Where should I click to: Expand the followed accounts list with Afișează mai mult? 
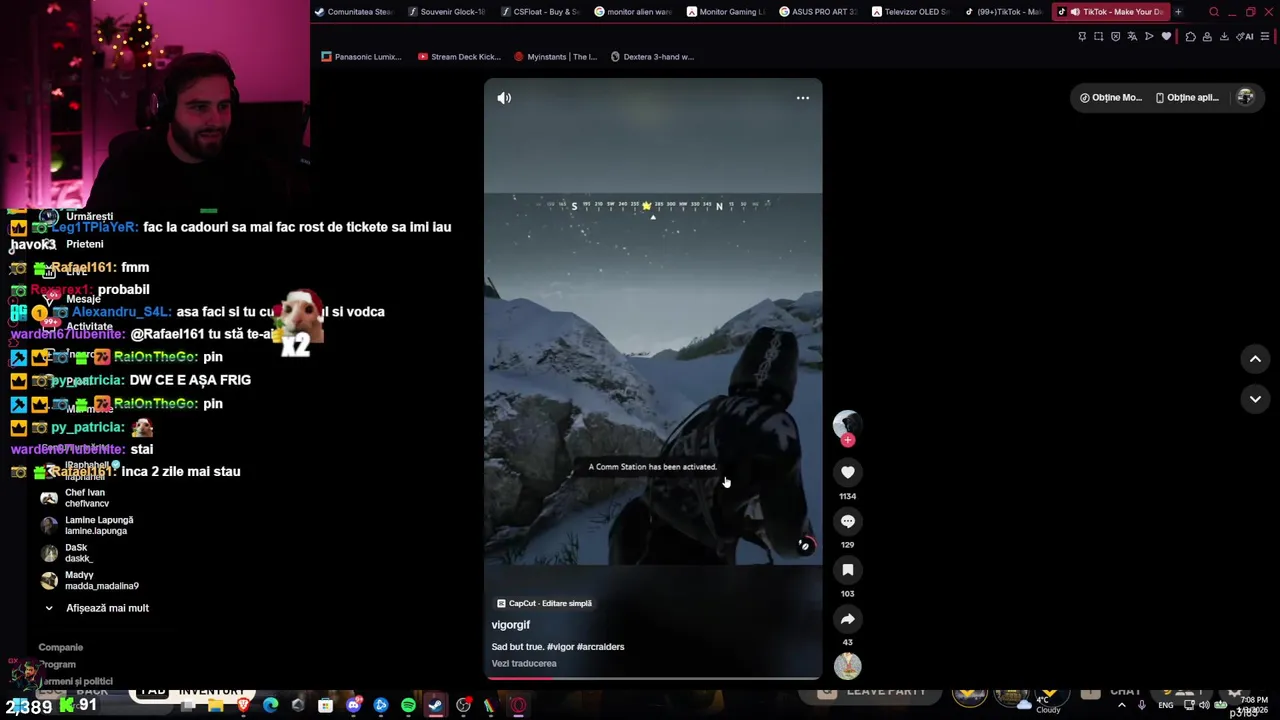click(97, 608)
